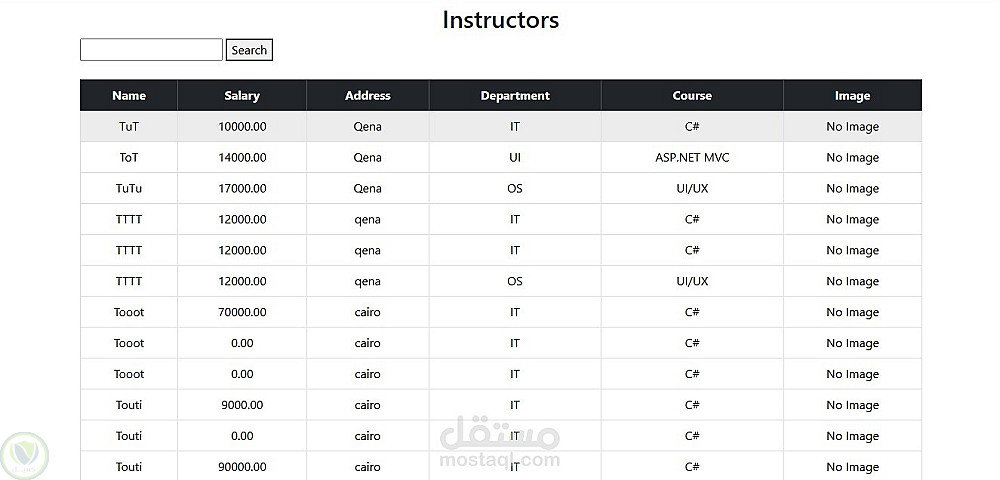Click the 14000.00 salary cell
The width and height of the screenshot is (1000, 480).
coord(242,158)
